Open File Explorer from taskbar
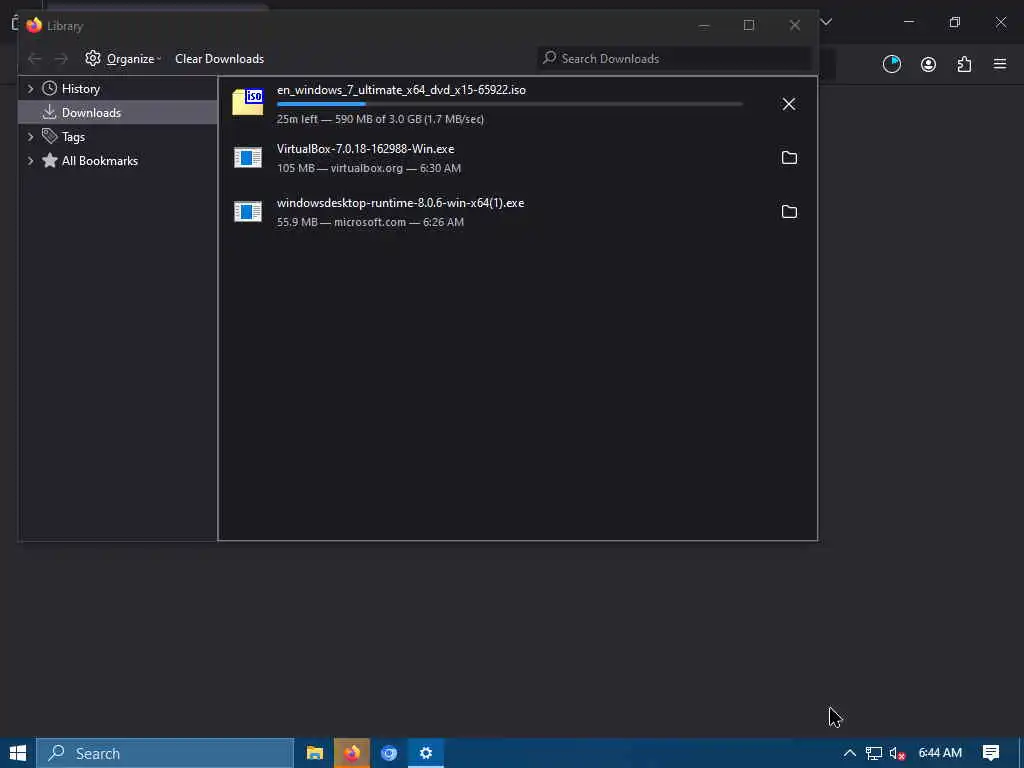 (x=315, y=753)
